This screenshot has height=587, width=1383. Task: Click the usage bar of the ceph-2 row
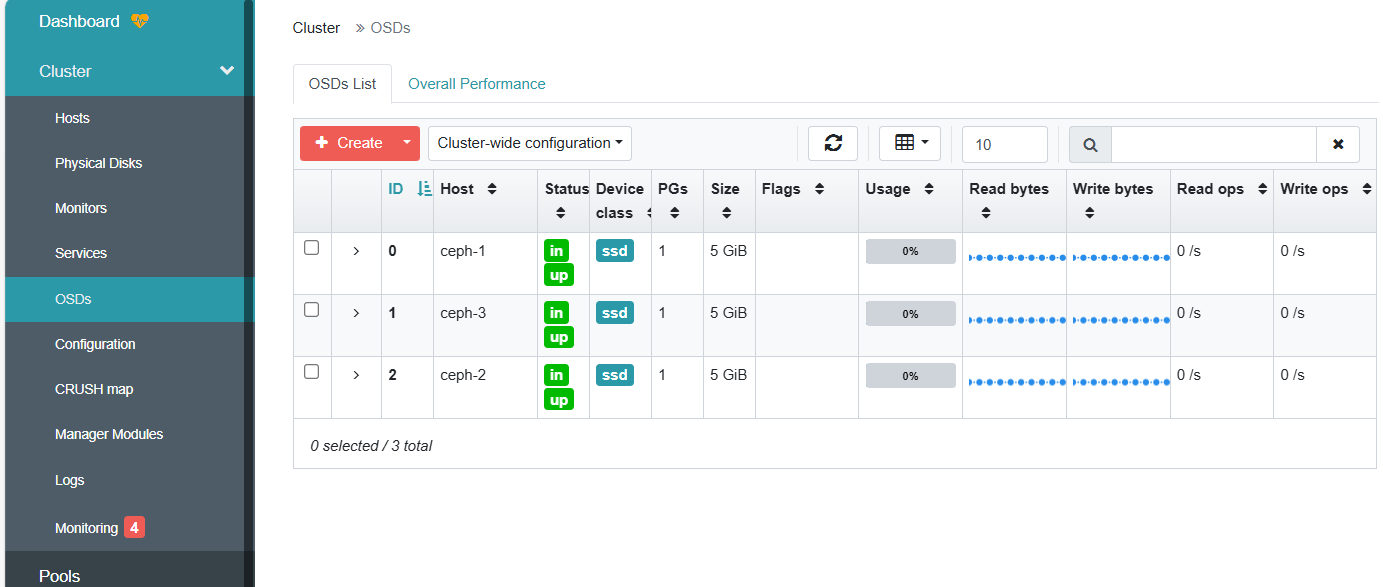910,375
